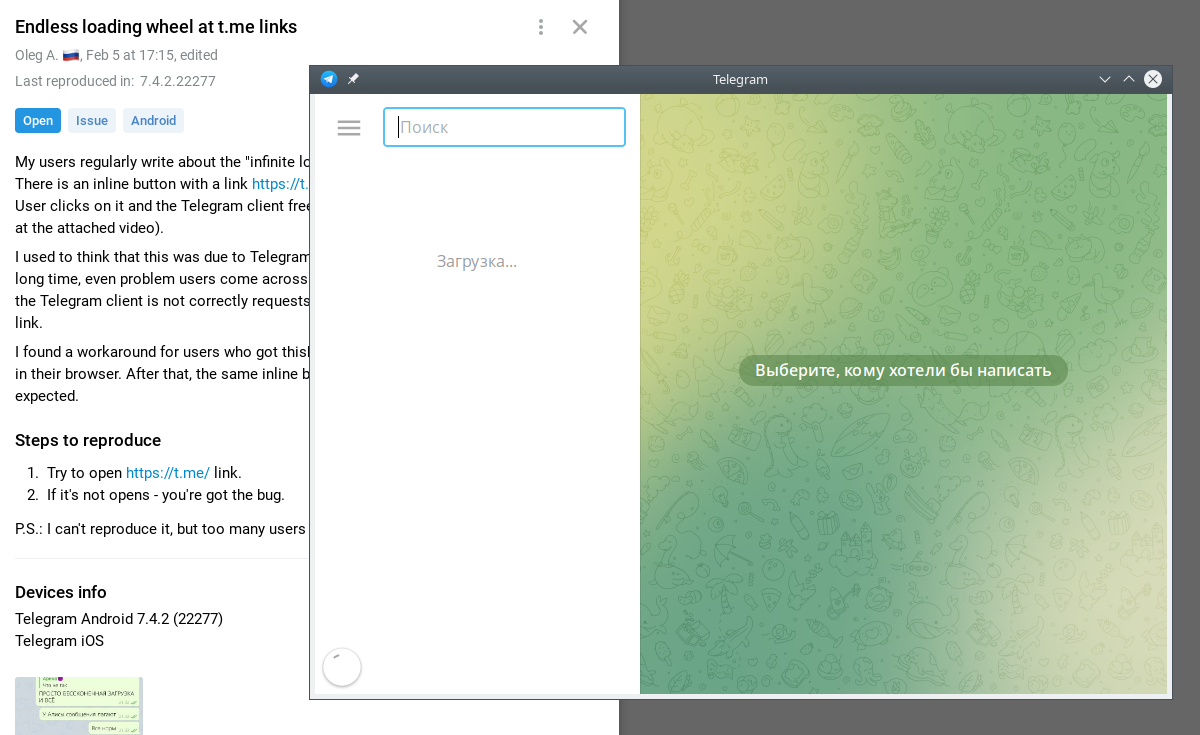Click the 'Telegram iOS' line
The image size is (1200, 735).
(59, 641)
